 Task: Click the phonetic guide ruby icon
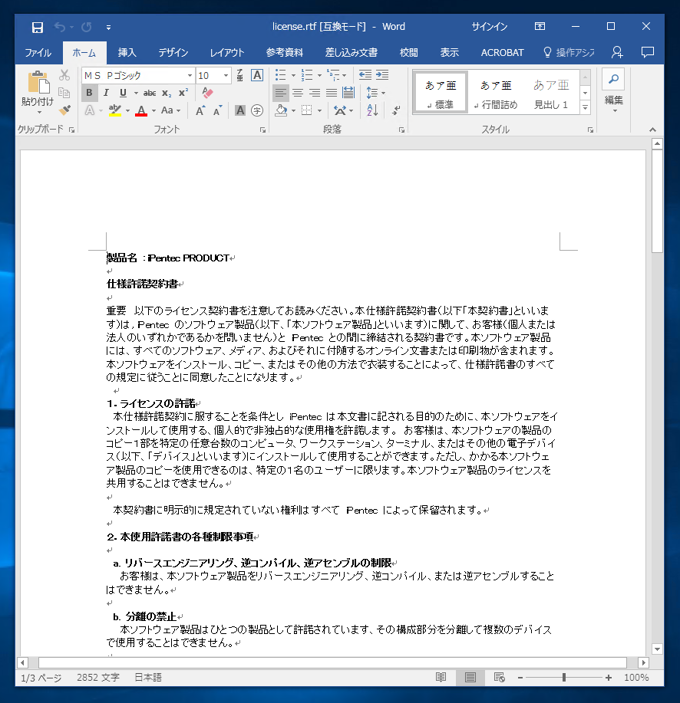tap(240, 75)
